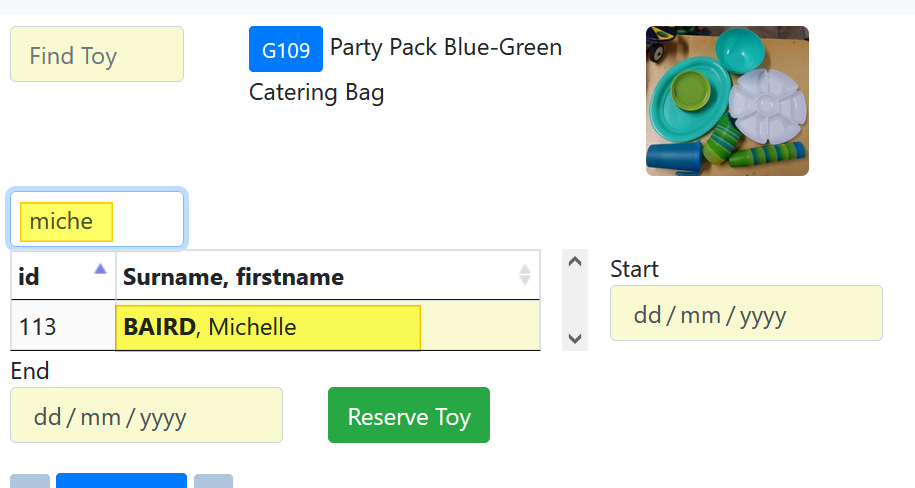Click the grey button right of the blue one
Image resolution: width=915 pixels, height=488 pixels.
(213, 481)
